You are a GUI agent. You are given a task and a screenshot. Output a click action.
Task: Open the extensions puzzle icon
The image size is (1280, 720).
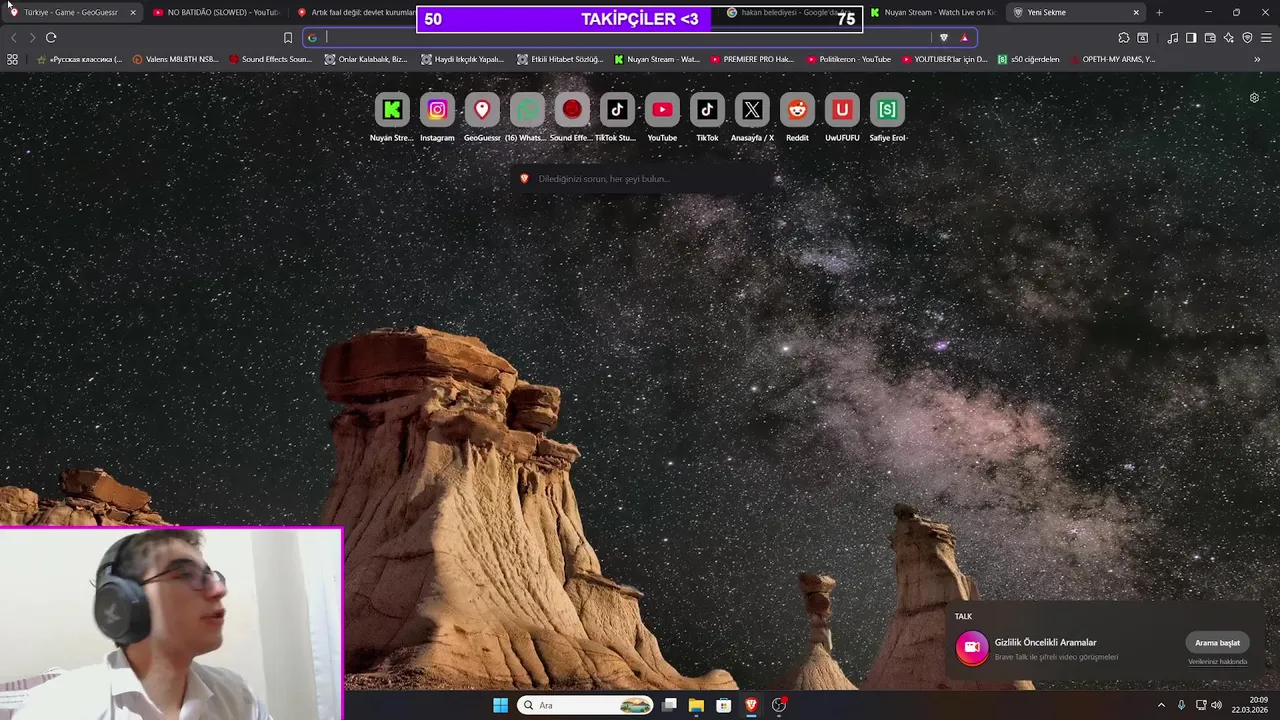tap(1124, 37)
